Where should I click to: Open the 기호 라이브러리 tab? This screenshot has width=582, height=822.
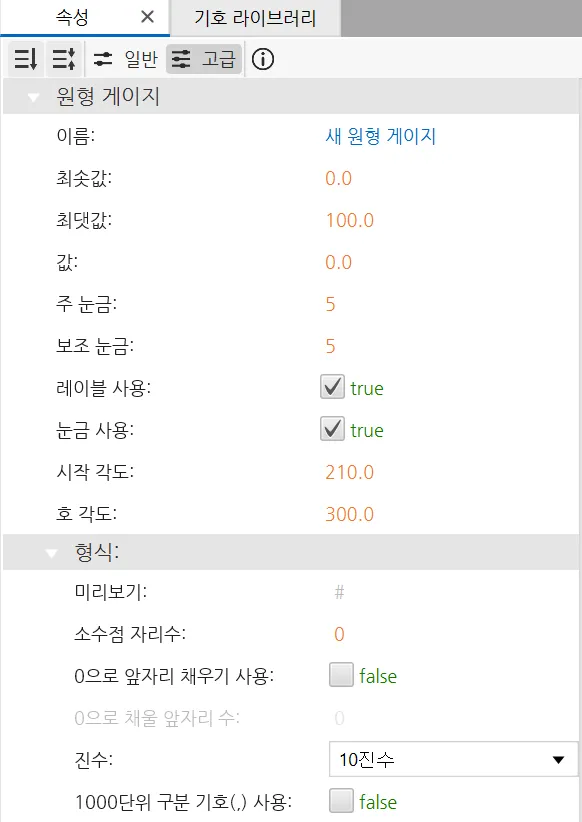[x=255, y=18]
